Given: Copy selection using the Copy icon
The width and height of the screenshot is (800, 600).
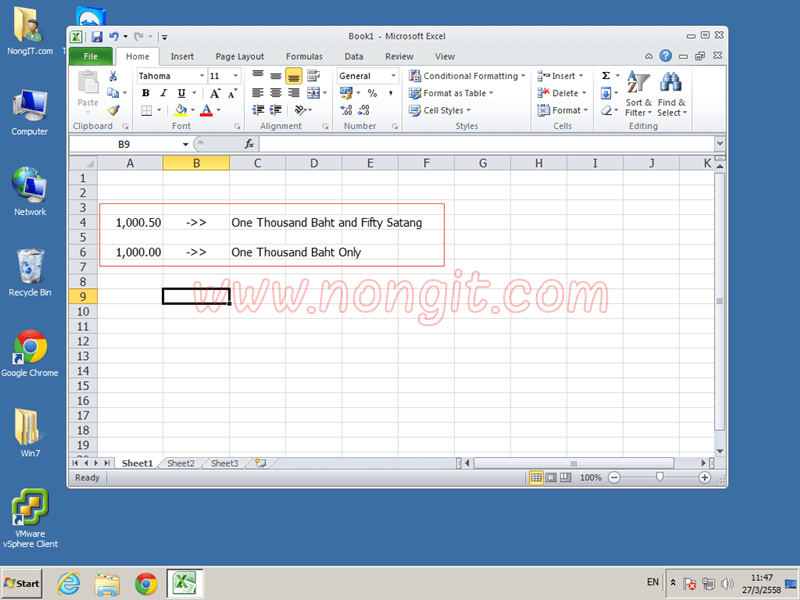Looking at the screenshot, I should (x=113, y=93).
